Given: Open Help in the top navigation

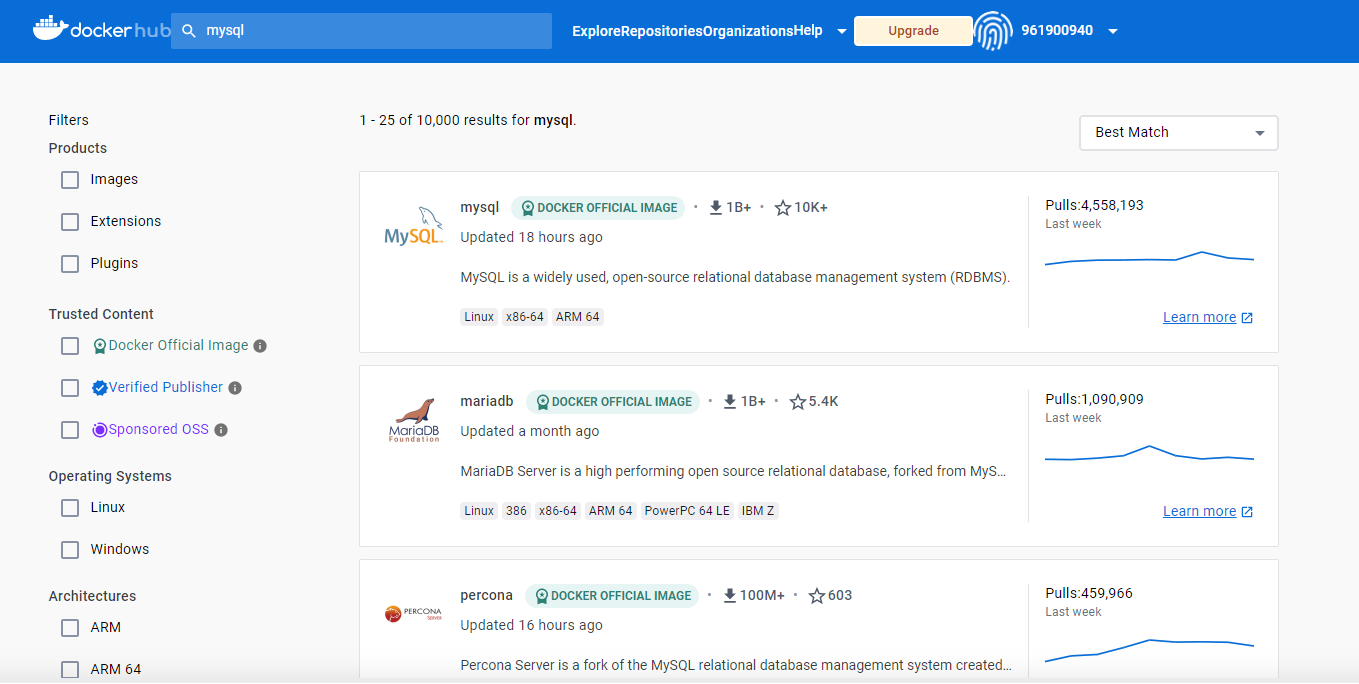Looking at the screenshot, I should [808, 31].
